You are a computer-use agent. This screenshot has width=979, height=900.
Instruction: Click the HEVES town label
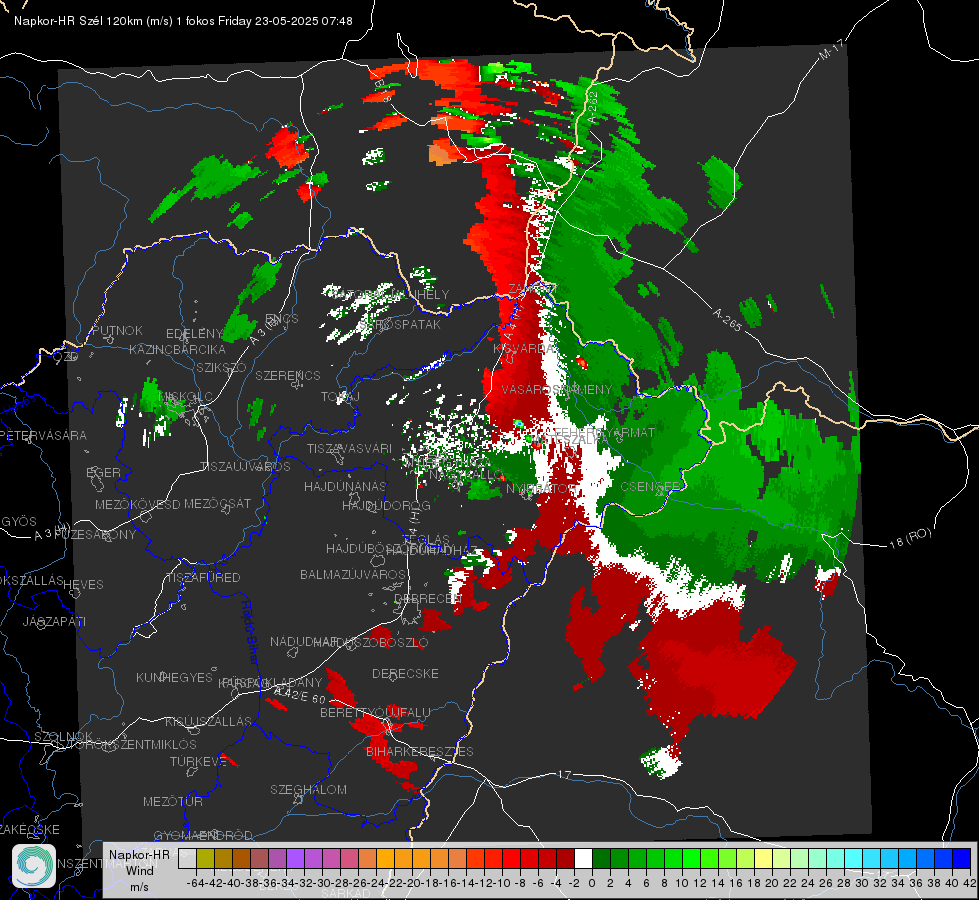point(83,585)
